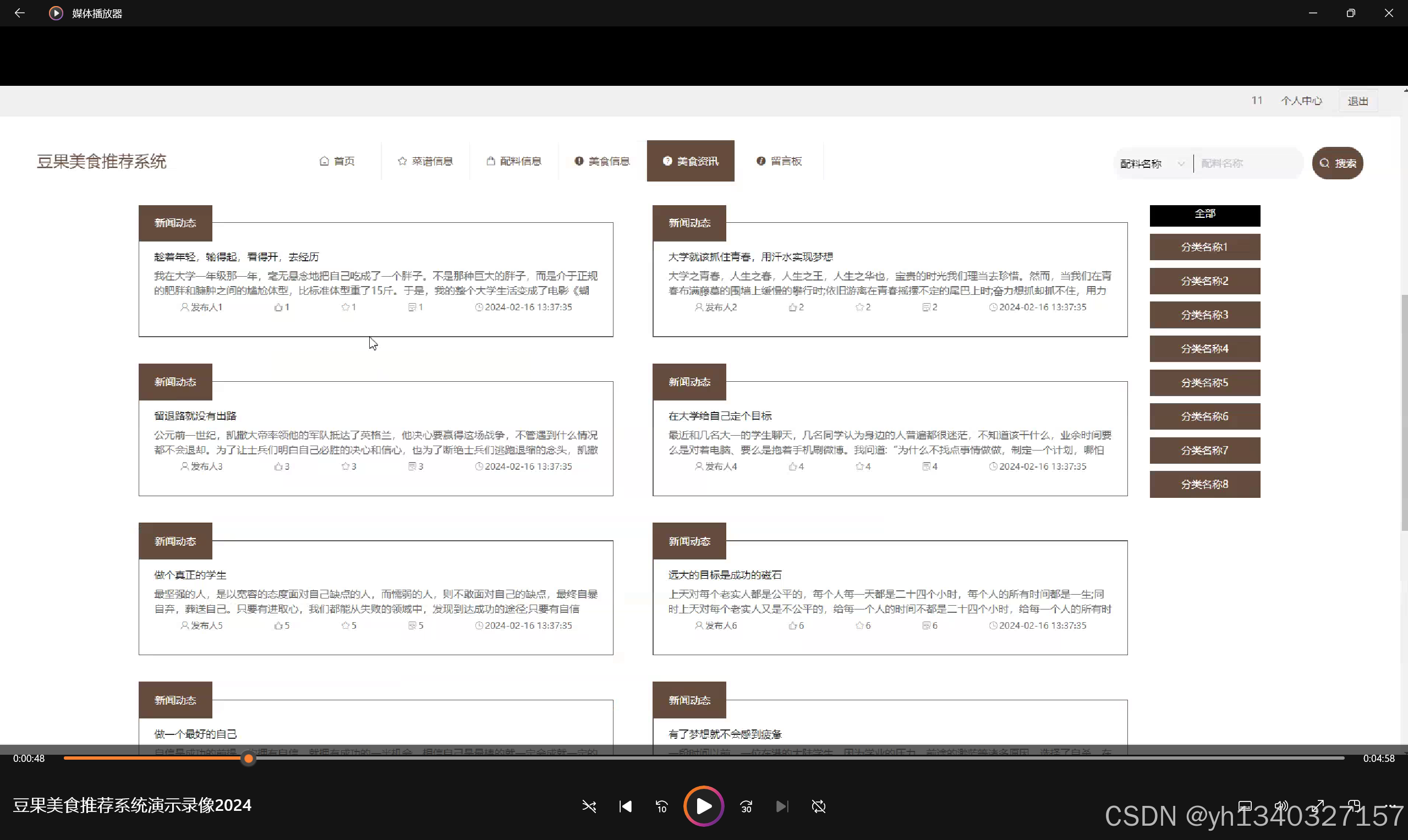Click the 配料名称 search input field
Screen dimensions: 1408x840
(x=1248, y=163)
